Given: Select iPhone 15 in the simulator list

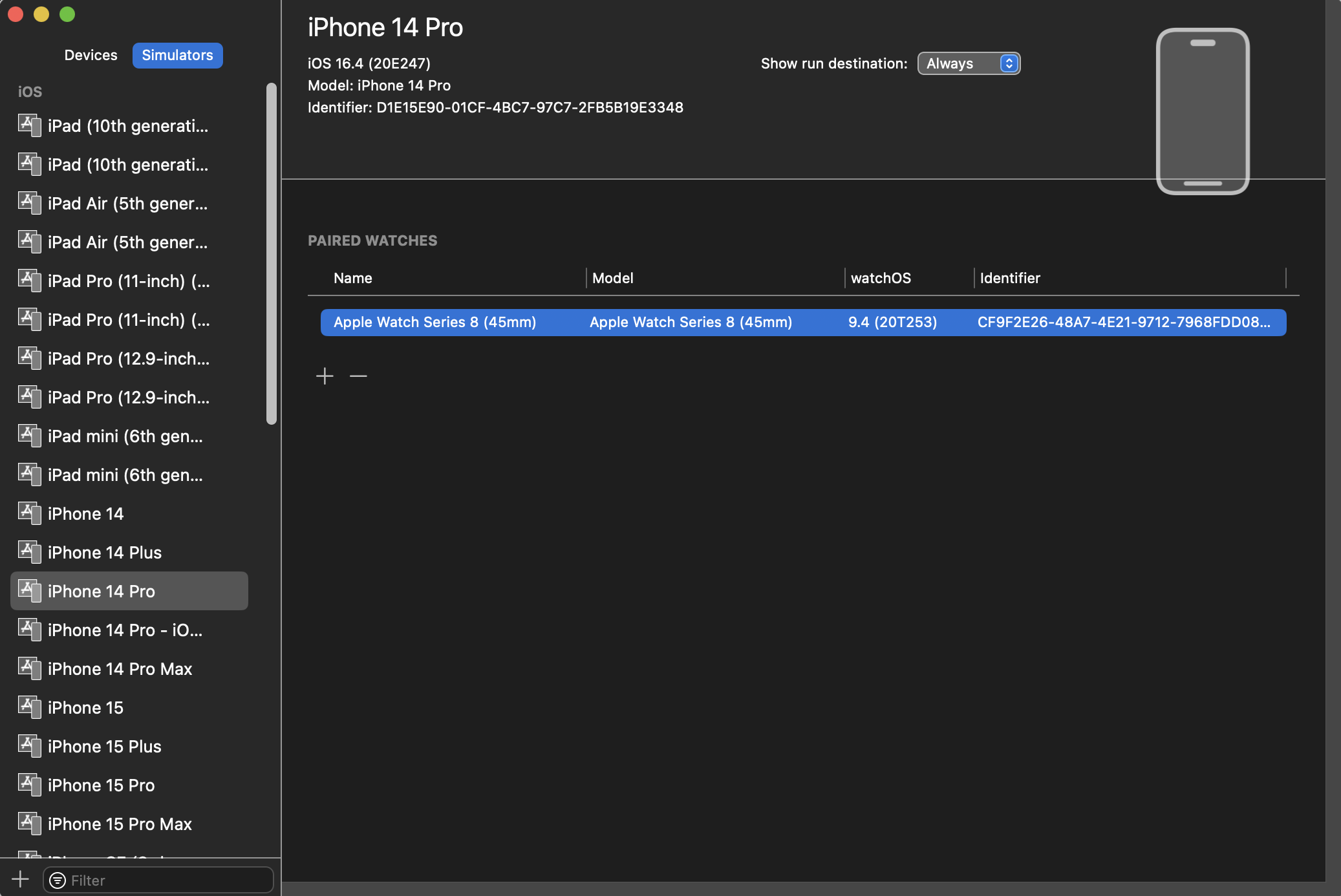Looking at the screenshot, I should (85, 707).
